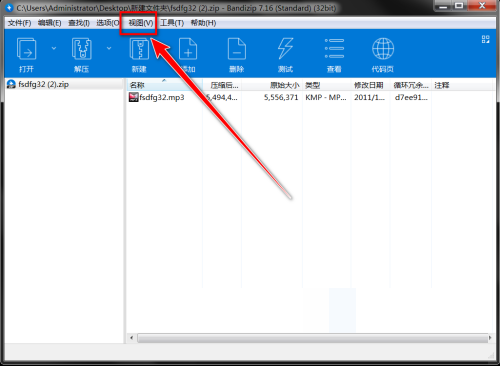The width and height of the screenshot is (500, 366).
Task: Click the View (查看) list icon
Action: coord(334,49)
